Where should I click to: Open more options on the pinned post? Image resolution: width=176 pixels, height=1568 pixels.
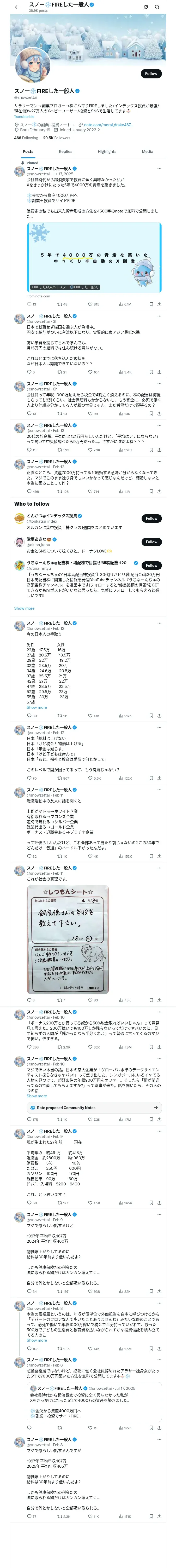[159, 169]
